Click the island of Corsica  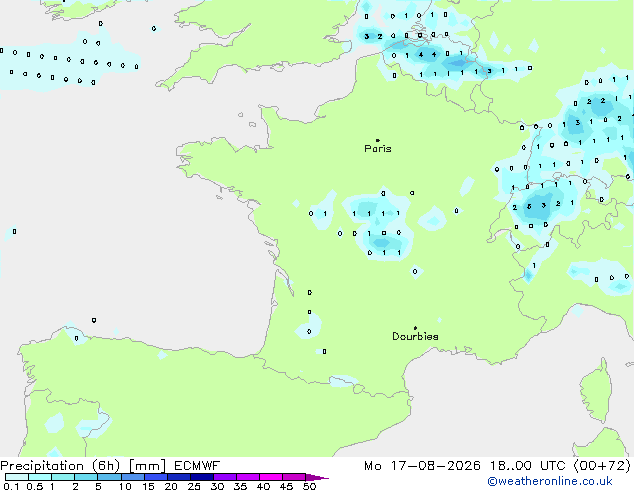[596, 390]
